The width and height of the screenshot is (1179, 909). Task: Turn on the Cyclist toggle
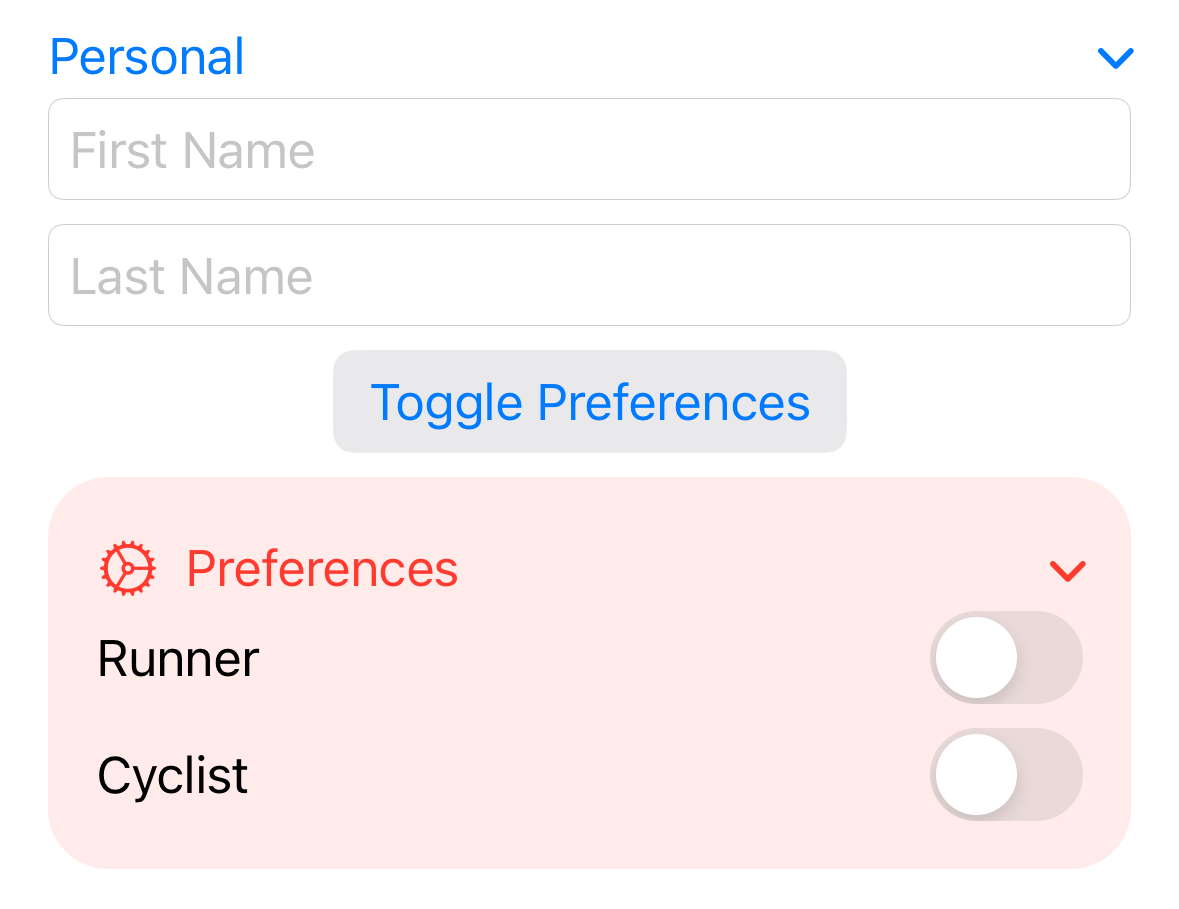pyautogui.click(x=1006, y=775)
